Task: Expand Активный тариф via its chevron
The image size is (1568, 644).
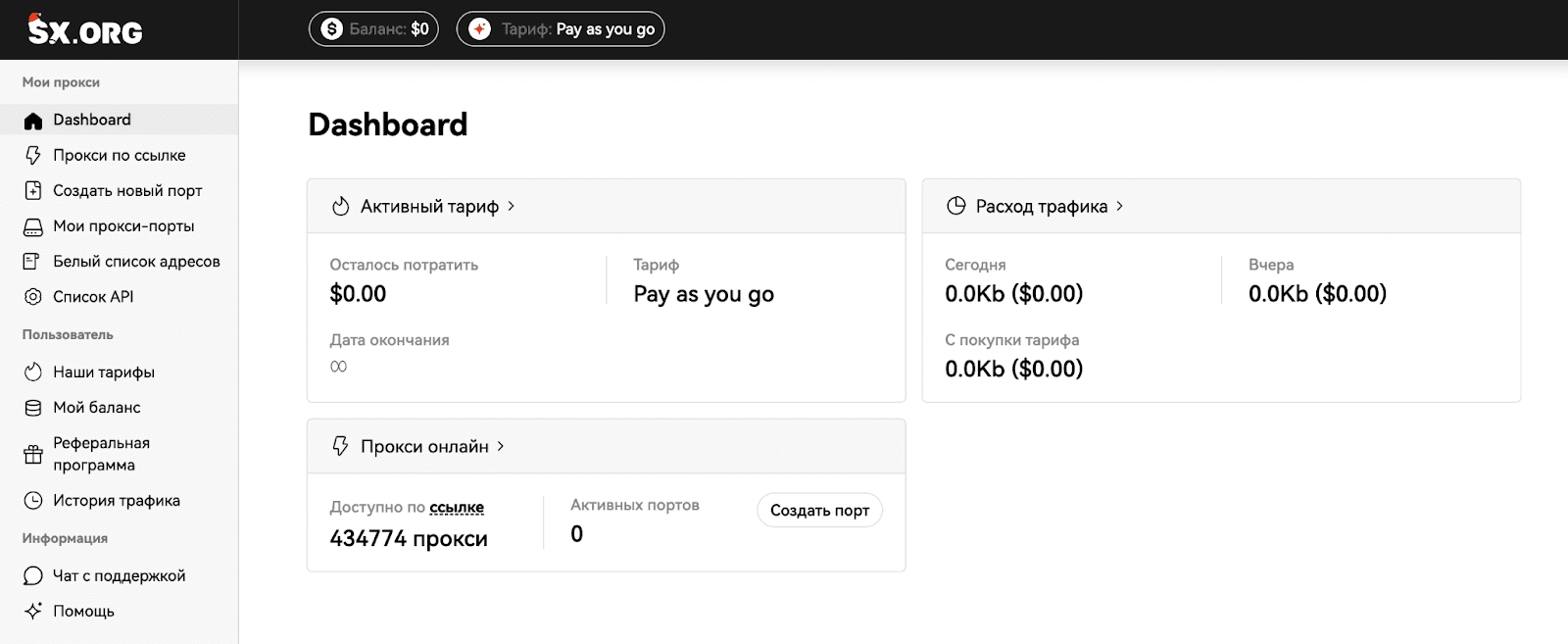Action: [x=511, y=206]
